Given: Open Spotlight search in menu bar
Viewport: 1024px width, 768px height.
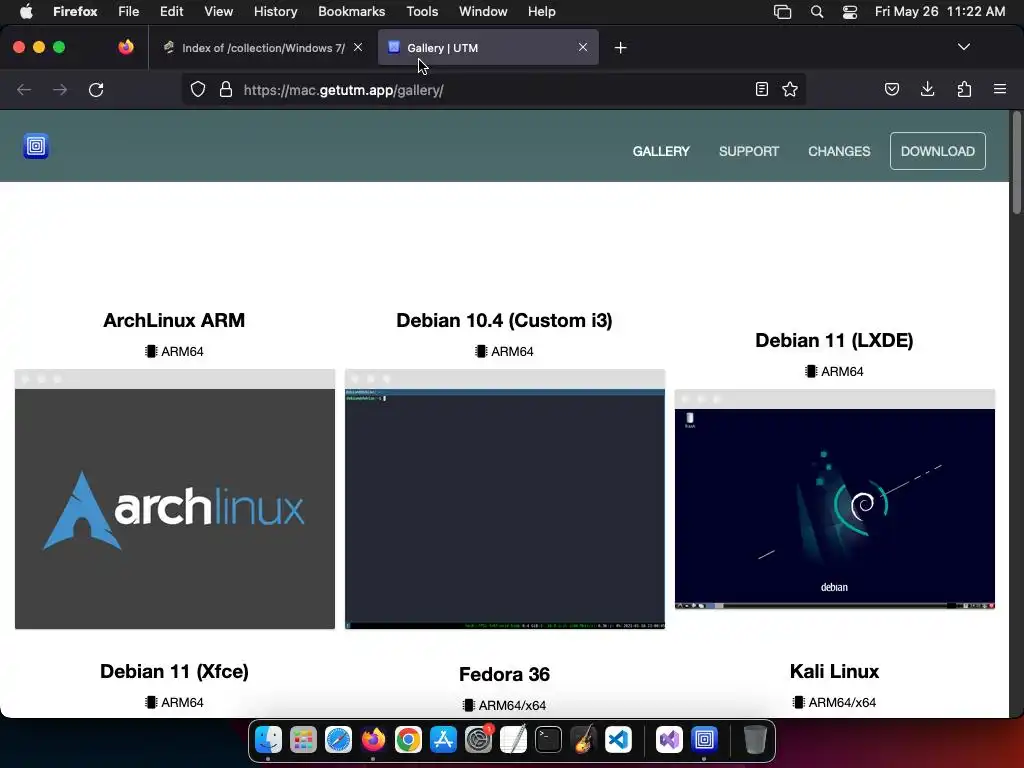Looking at the screenshot, I should pos(817,12).
